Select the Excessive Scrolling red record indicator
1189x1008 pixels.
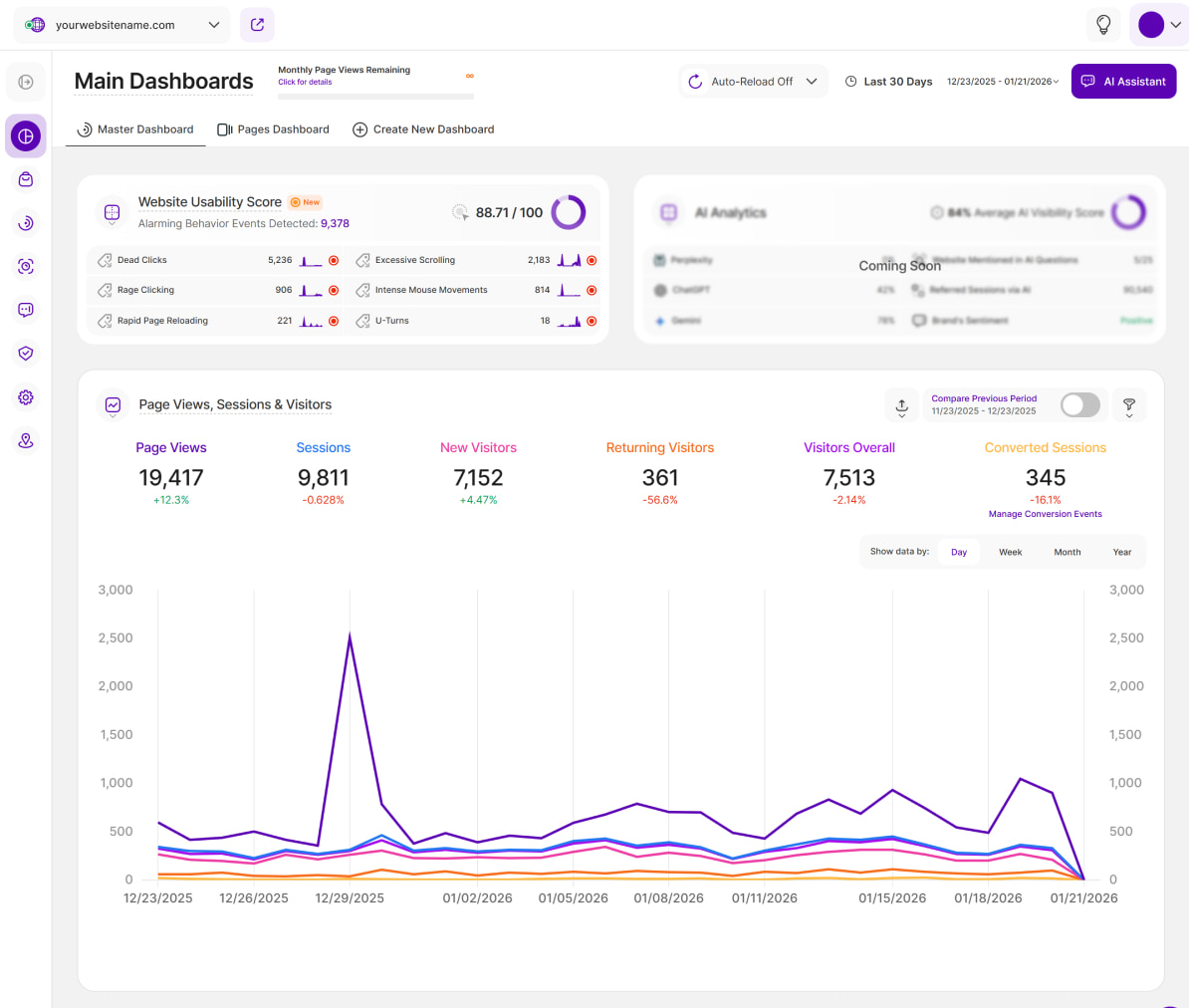(592, 261)
